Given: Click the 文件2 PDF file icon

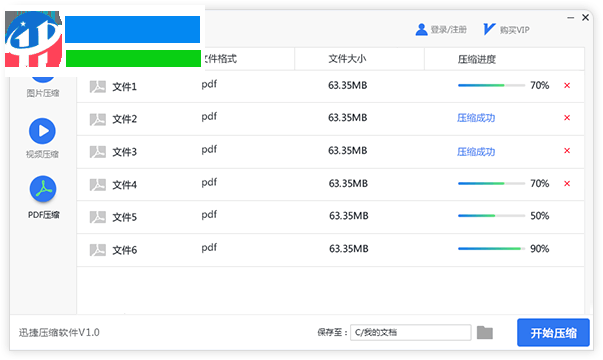Looking at the screenshot, I should (x=98, y=119).
